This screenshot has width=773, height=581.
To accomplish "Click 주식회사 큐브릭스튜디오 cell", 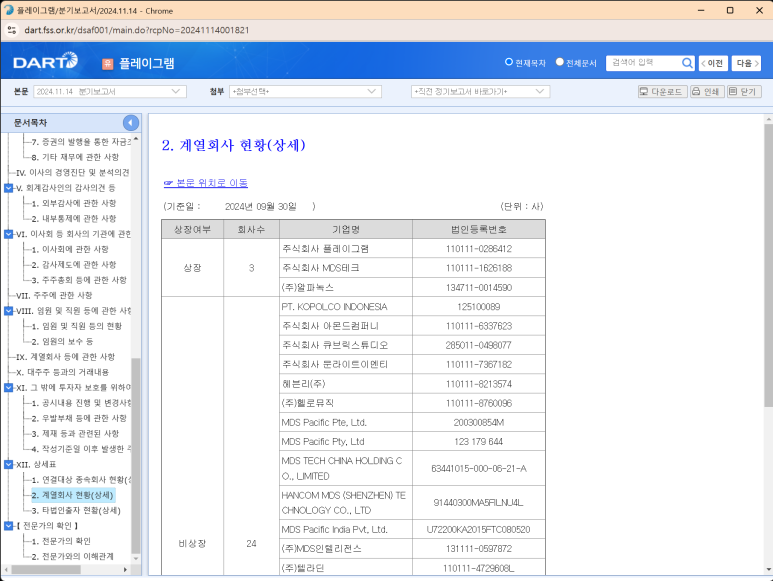I will 346,345.
